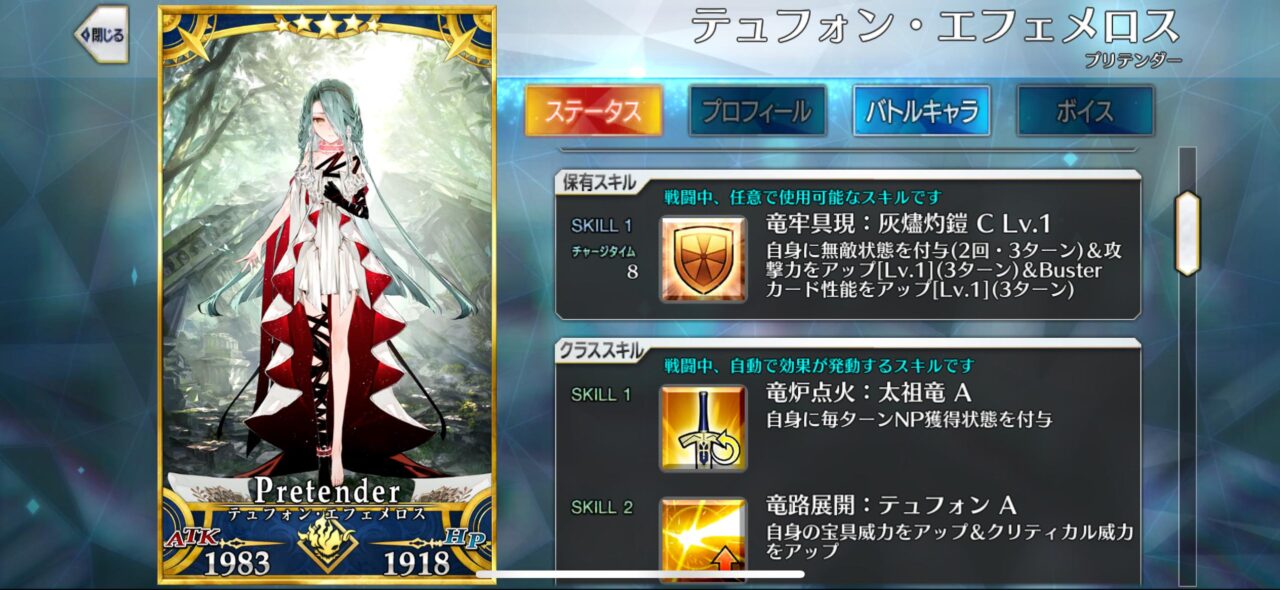The width and height of the screenshot is (1280, 590).
Task: Select the ステータス tab
Action: point(594,111)
